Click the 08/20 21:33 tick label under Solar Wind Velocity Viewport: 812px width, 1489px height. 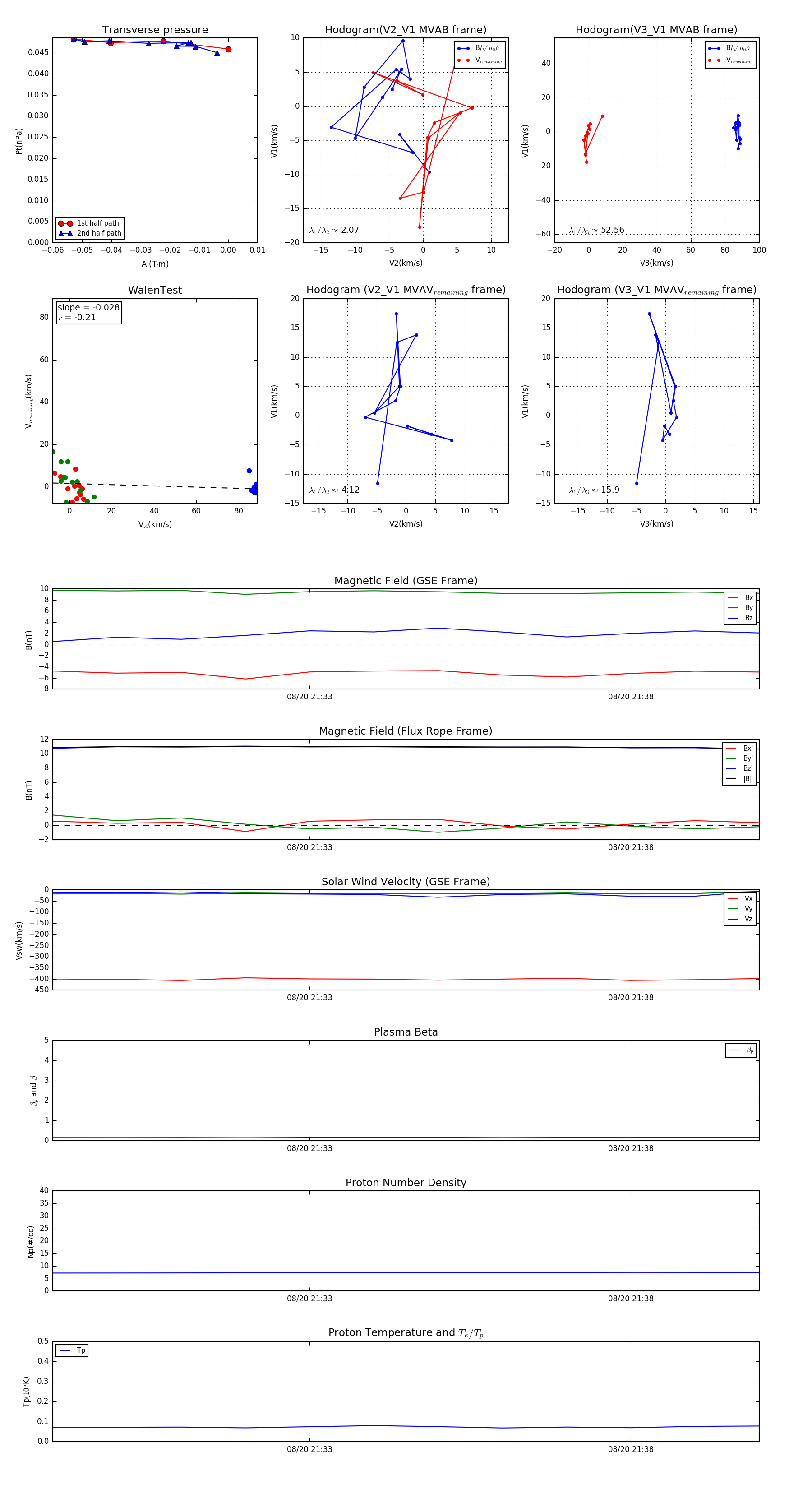310,998
